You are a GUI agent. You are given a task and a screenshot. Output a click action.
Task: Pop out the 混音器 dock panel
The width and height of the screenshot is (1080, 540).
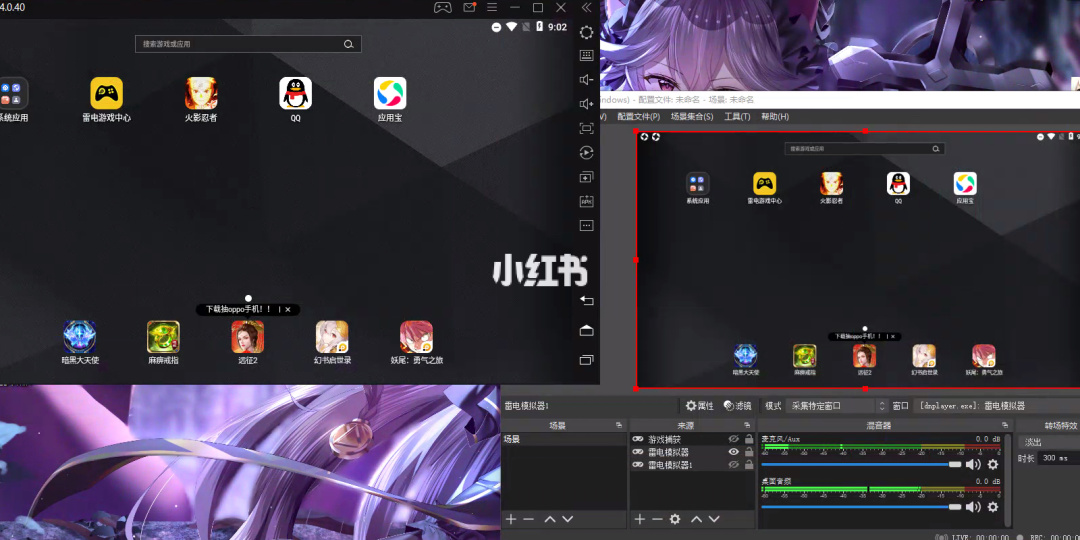tap(1006, 426)
